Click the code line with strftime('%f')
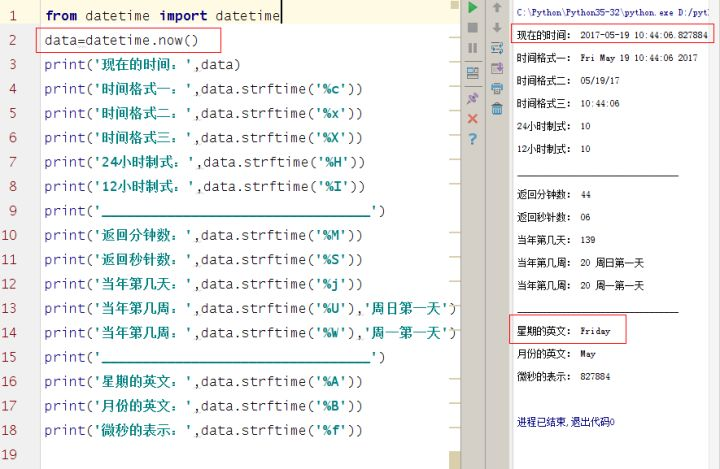 tap(203, 430)
